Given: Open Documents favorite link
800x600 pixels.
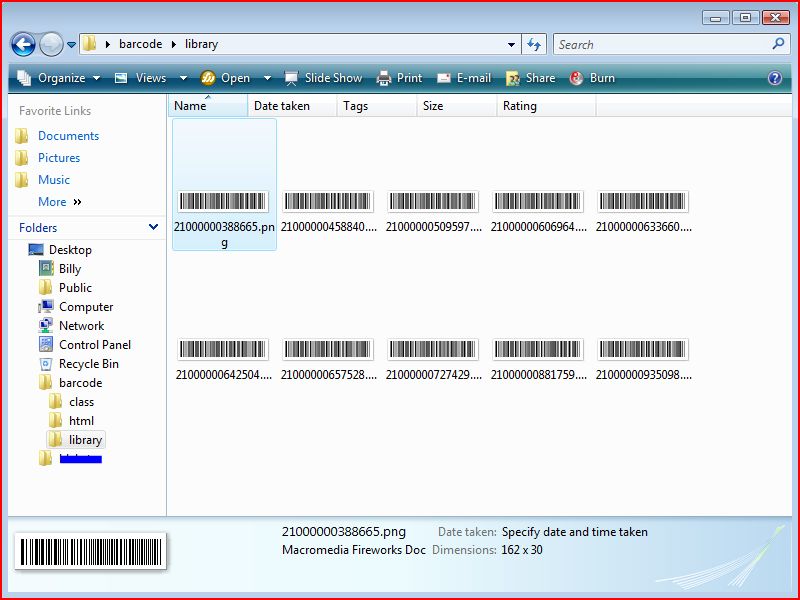Looking at the screenshot, I should tap(68, 136).
